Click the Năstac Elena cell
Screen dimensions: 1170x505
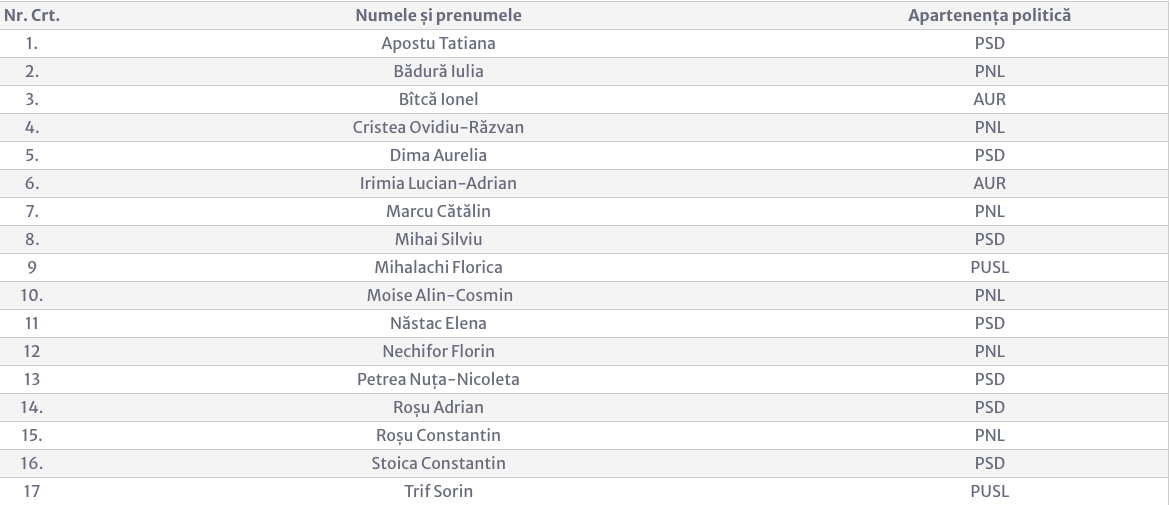tap(438, 323)
